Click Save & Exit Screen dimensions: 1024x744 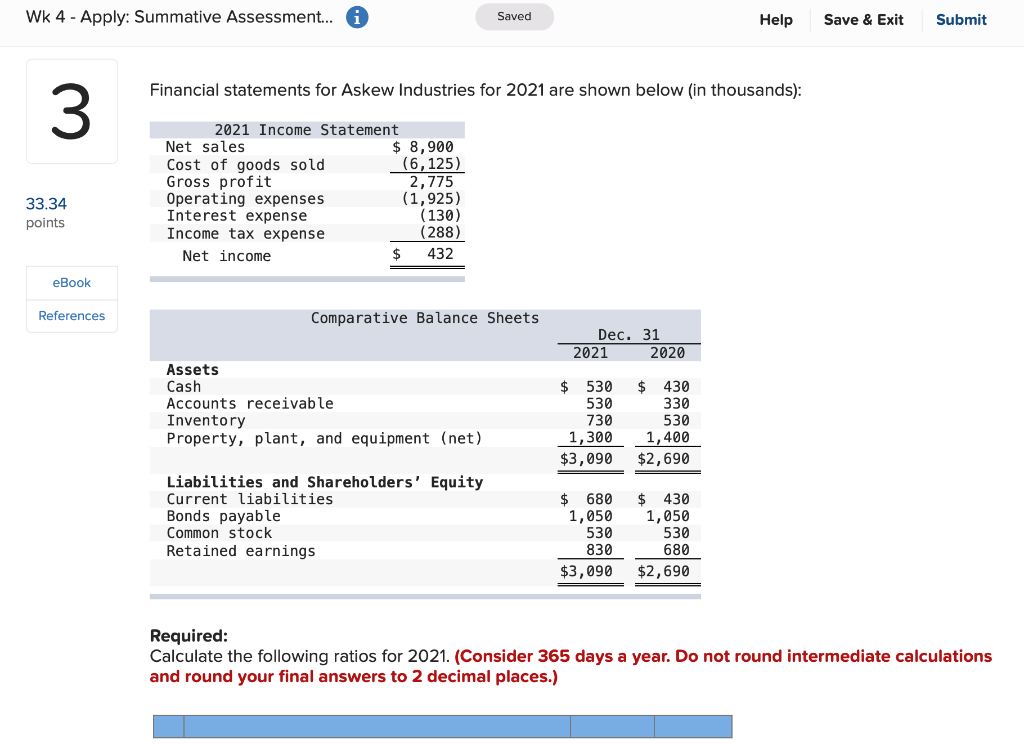pos(863,20)
